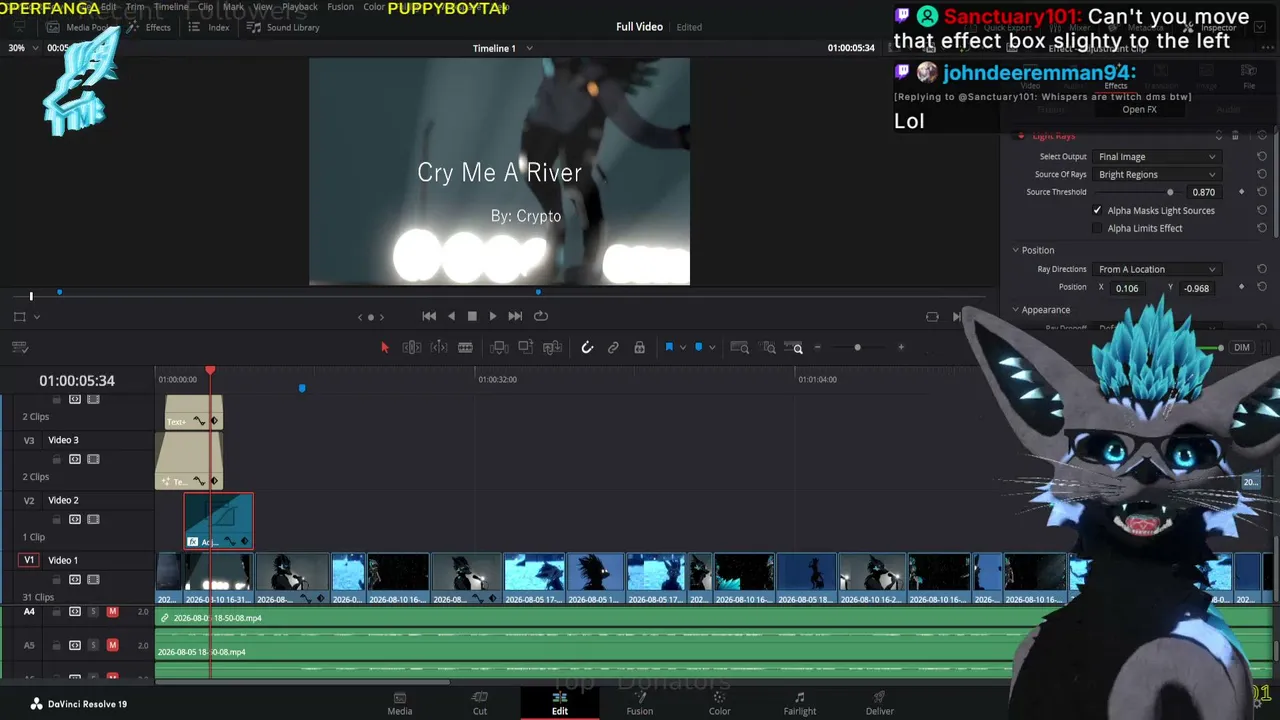Click the Replace Clip tool icon
This screenshot has width=1280, height=720.
click(x=552, y=347)
